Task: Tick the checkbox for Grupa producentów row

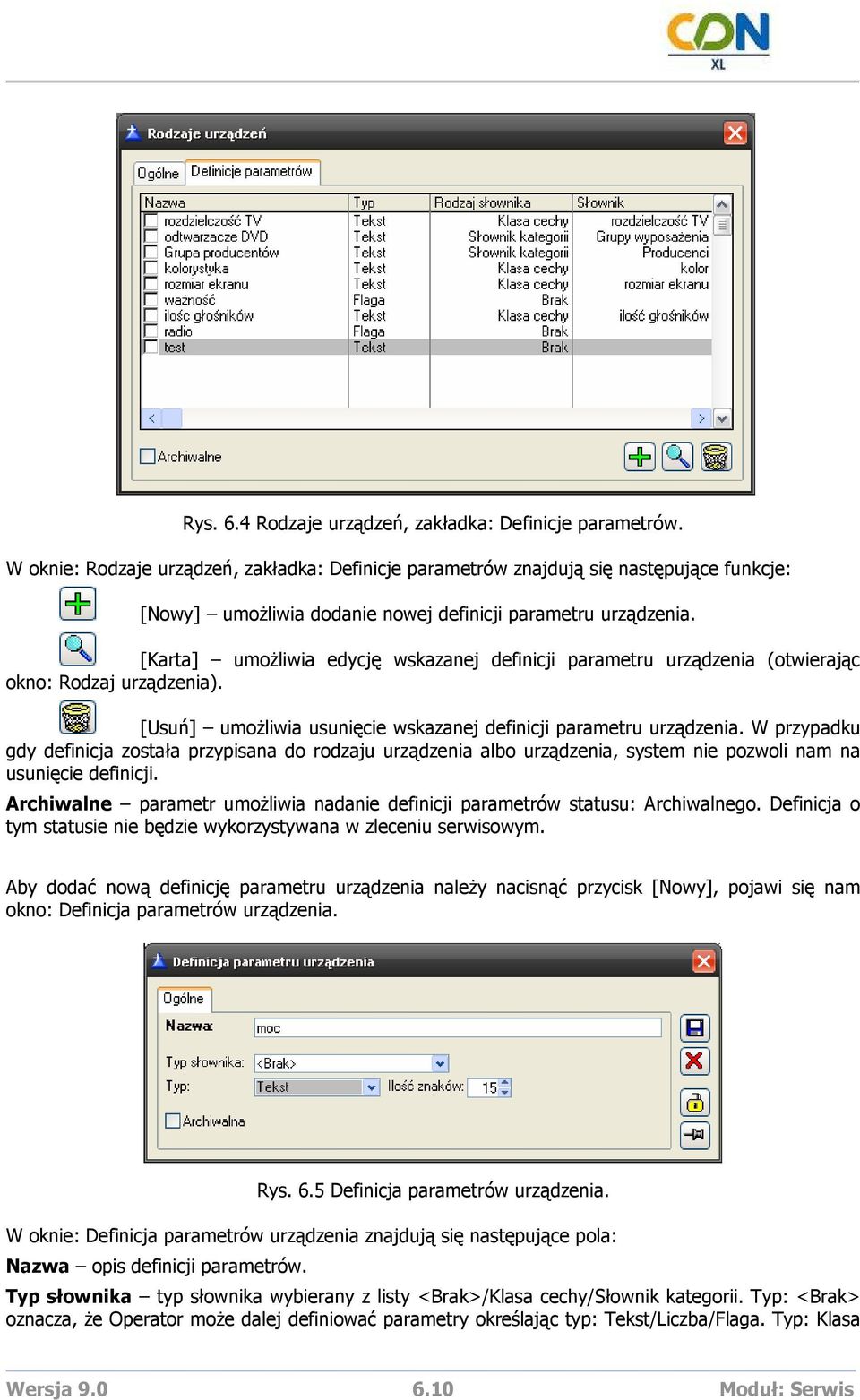Action: coord(151,253)
